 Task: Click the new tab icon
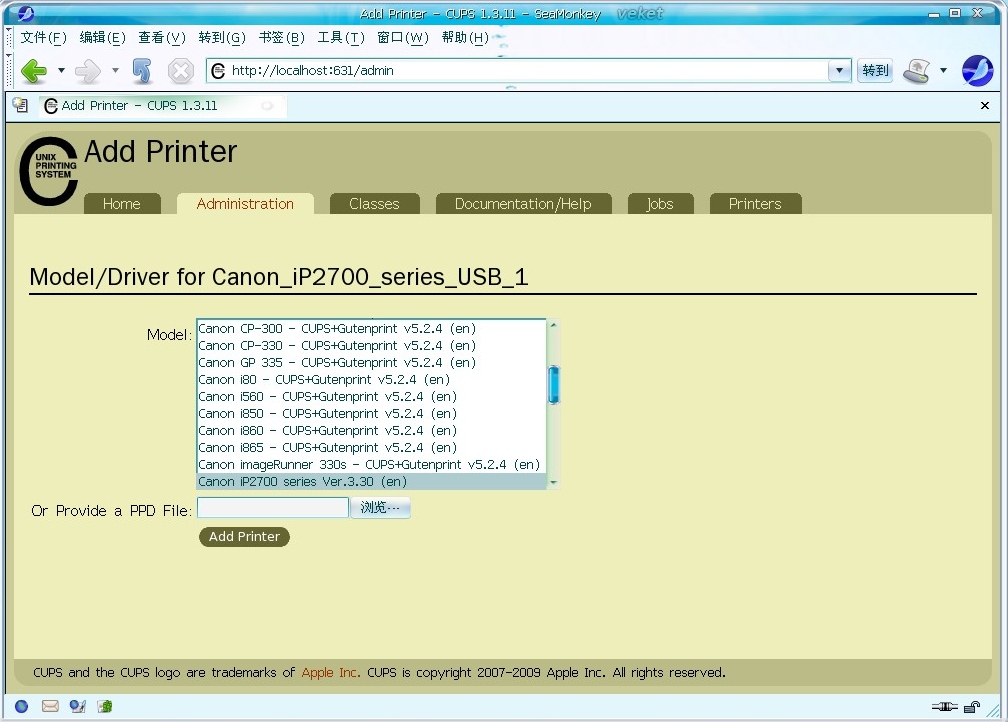[21, 105]
